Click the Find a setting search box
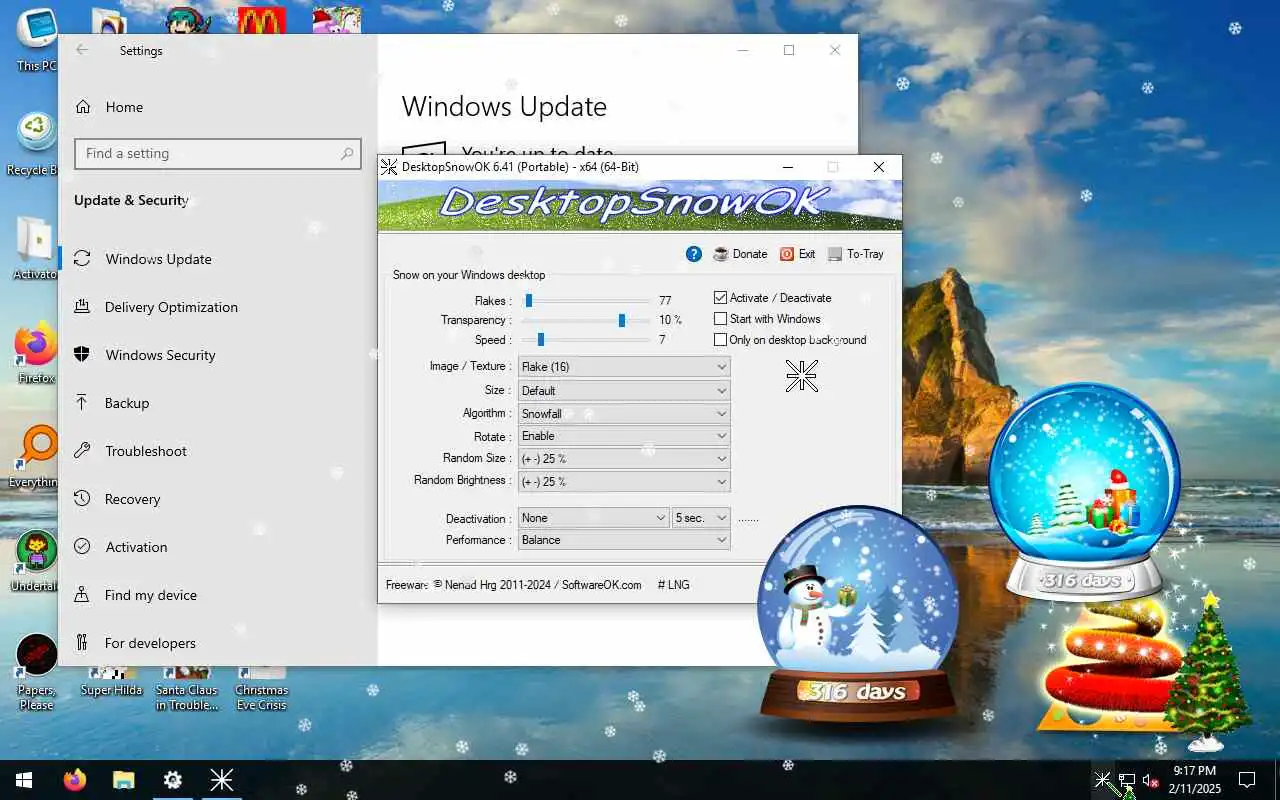The image size is (1280, 800). pos(217,154)
